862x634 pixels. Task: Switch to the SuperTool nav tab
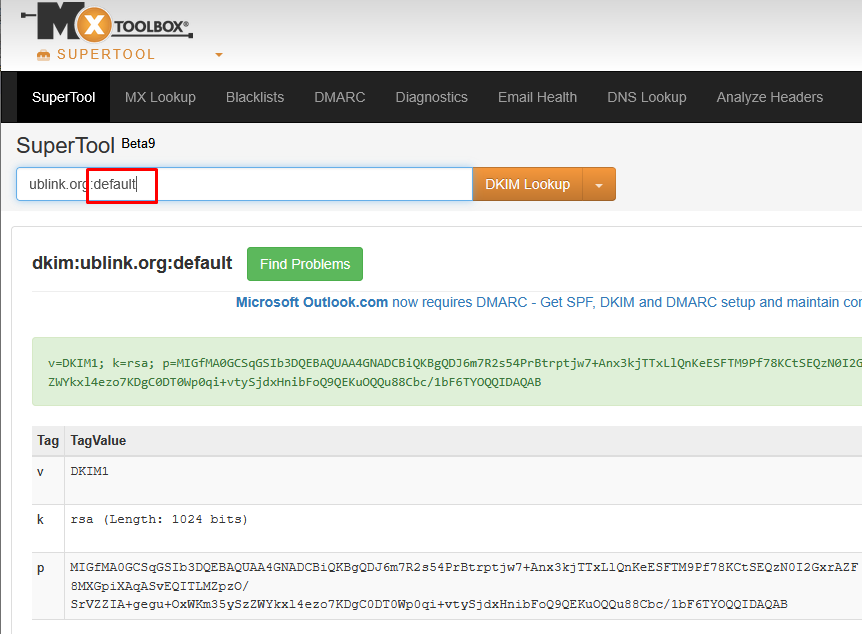(64, 97)
